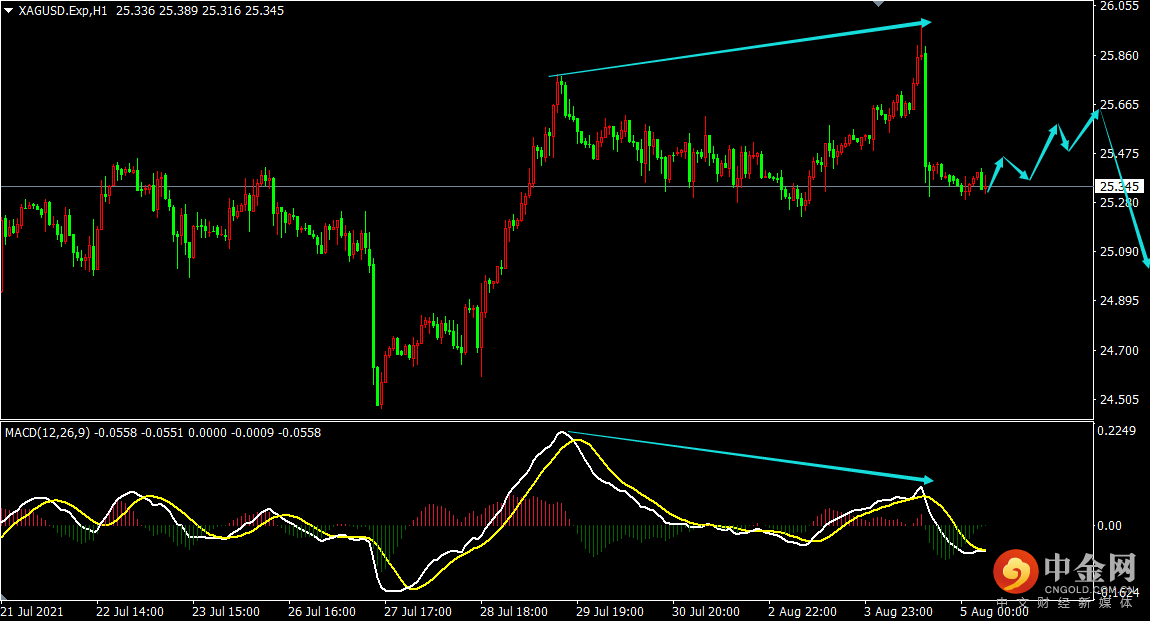Click the 25.665 price axis label
This screenshot has width=1150, height=621.
click(x=1119, y=105)
